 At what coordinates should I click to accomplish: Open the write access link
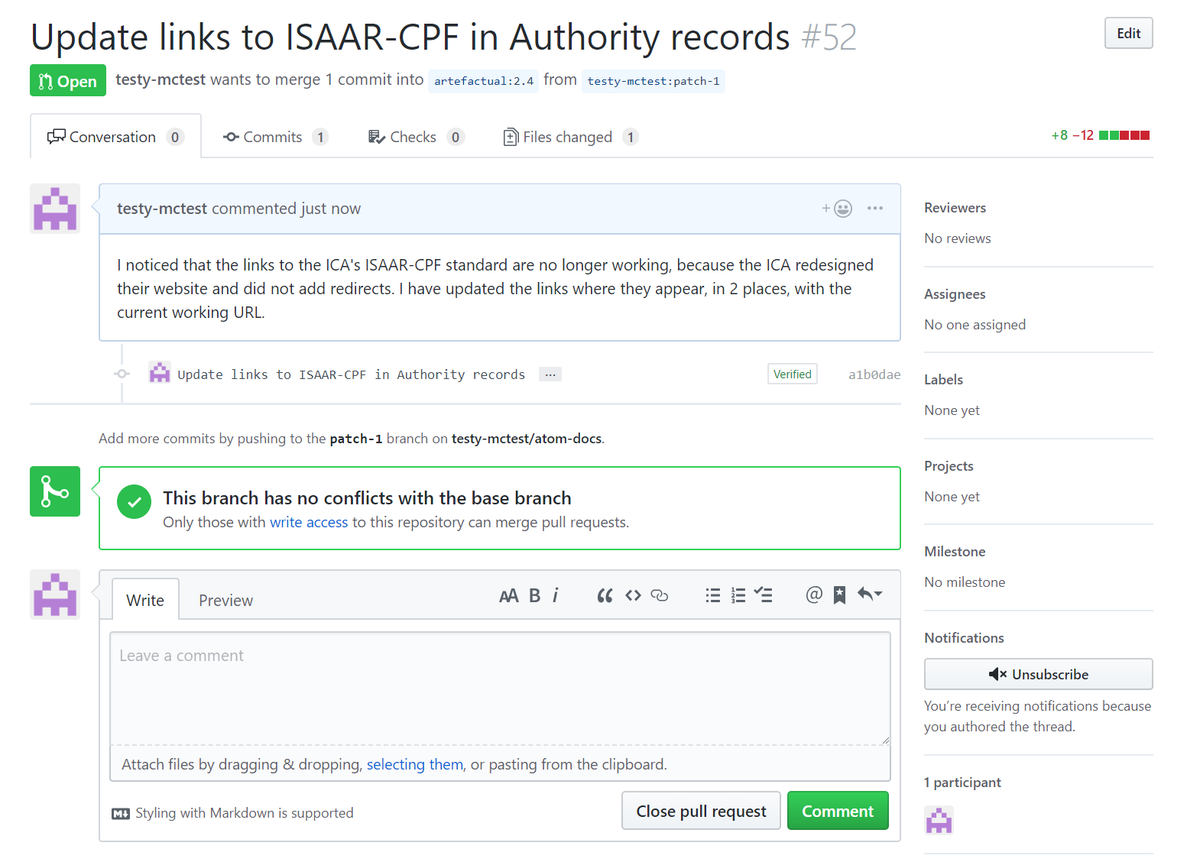click(308, 521)
